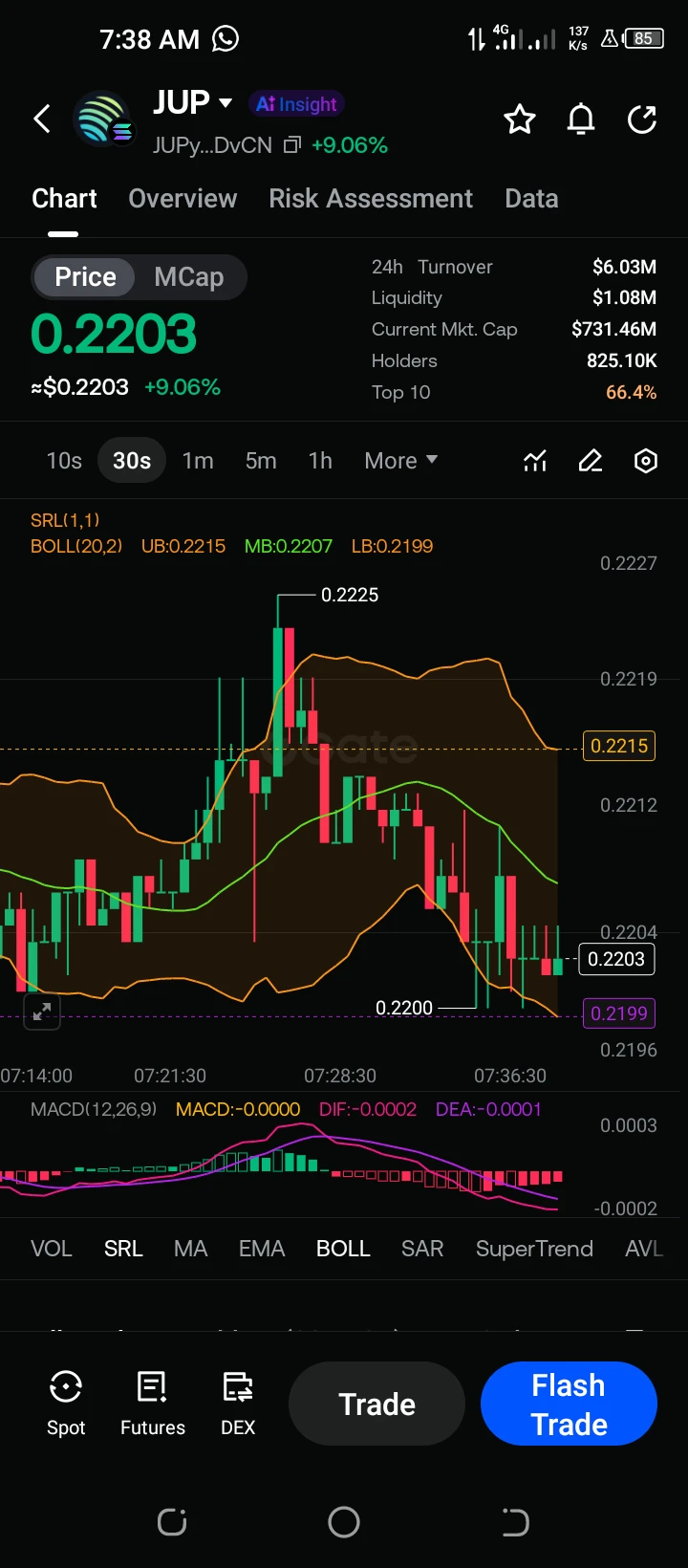This screenshot has width=688, height=1568.
Task: Open the Risk Assessment tab
Action: [371, 199]
